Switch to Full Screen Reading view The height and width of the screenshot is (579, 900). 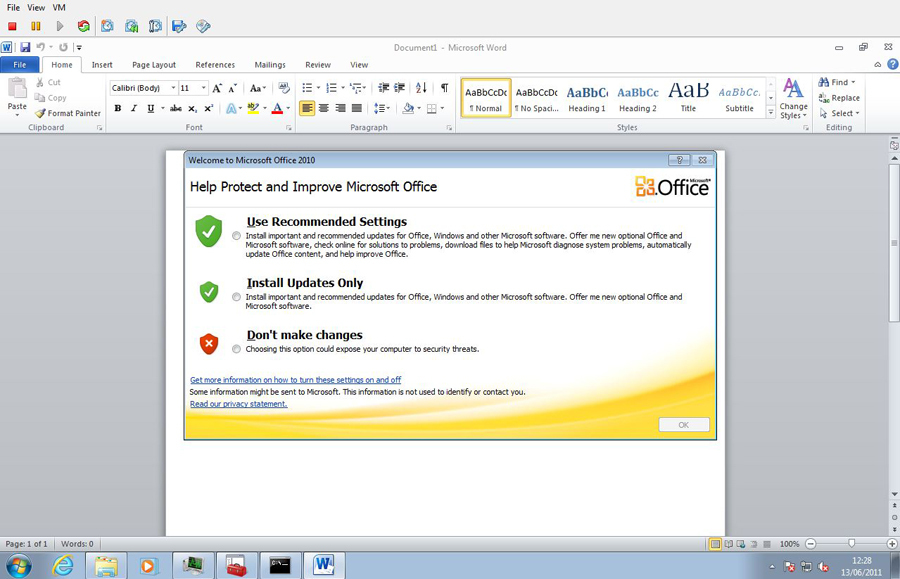728,543
